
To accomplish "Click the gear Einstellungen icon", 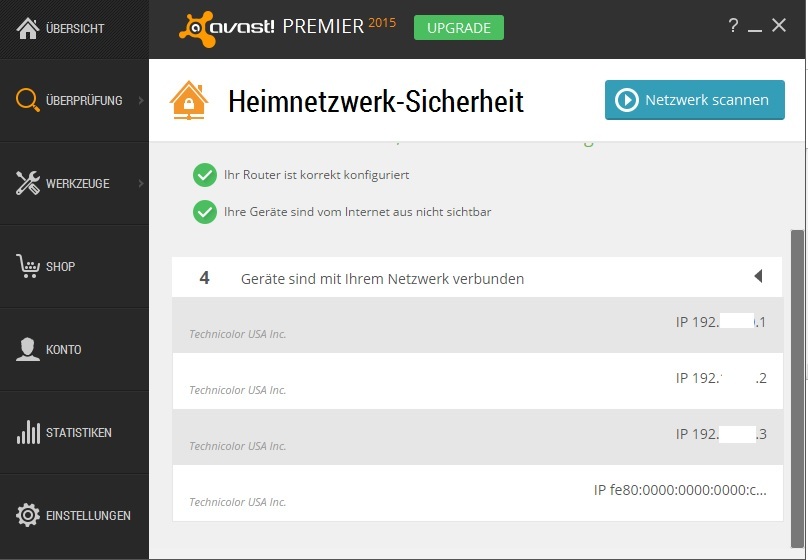I will tap(27, 515).
